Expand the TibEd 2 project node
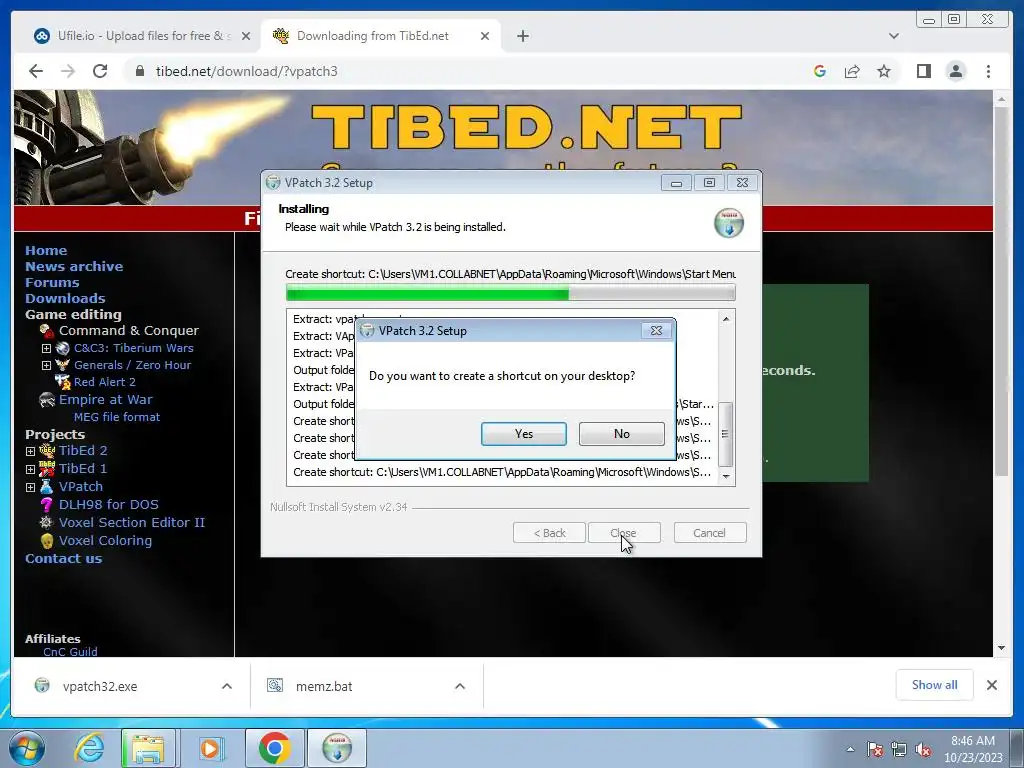This screenshot has width=1024, height=768. point(30,451)
